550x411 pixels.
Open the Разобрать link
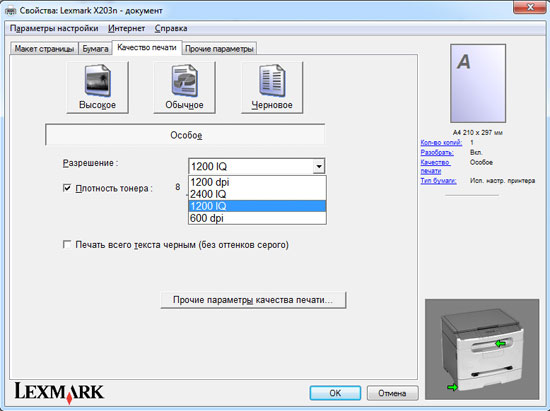click(437, 153)
